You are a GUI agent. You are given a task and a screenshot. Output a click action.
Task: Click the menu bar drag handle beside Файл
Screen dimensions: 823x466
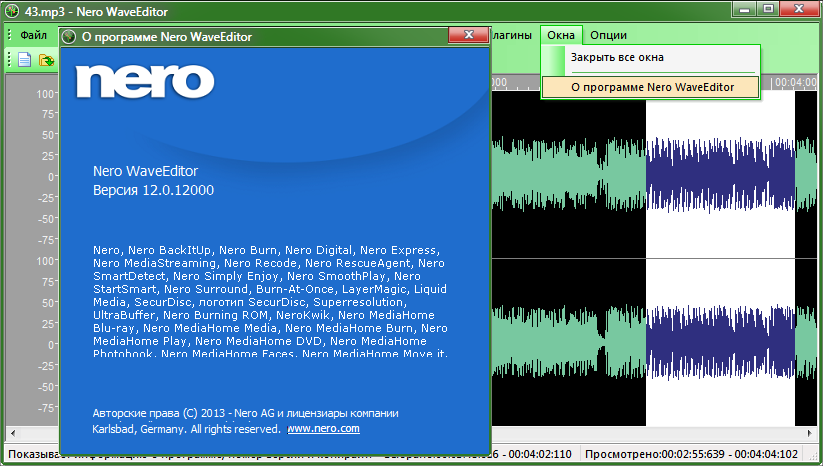click(x=9, y=35)
